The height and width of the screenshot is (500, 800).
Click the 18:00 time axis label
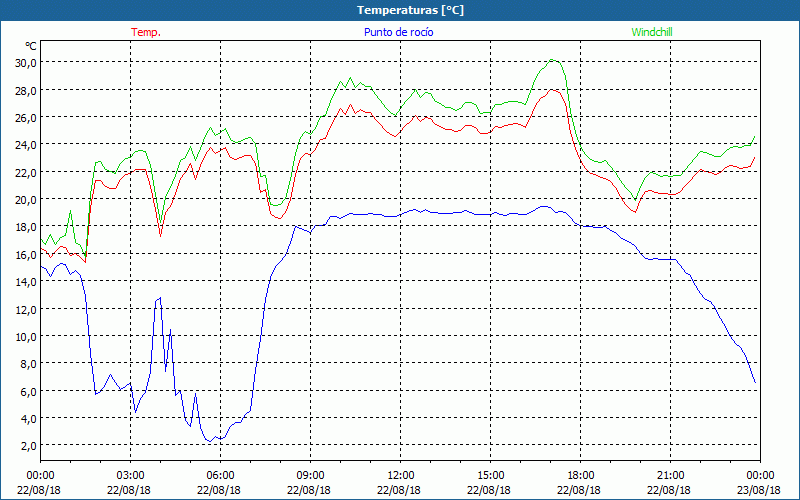pos(580,476)
